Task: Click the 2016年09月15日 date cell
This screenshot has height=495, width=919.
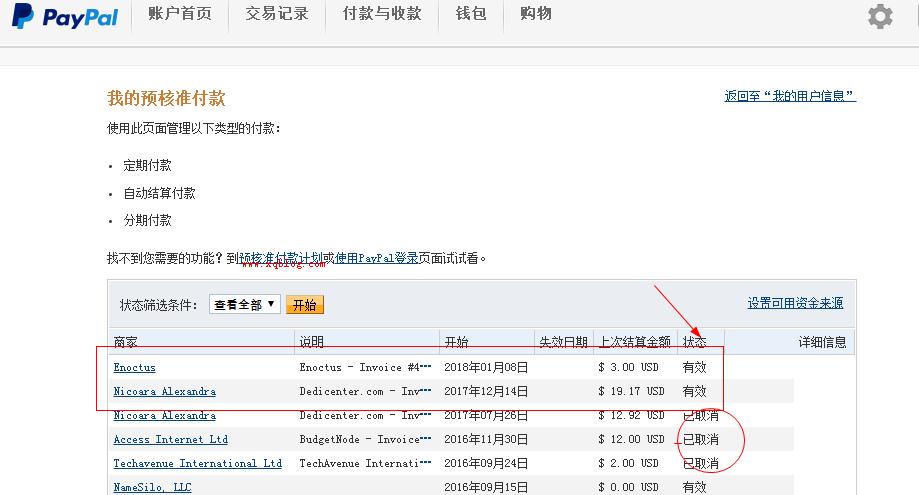Action: click(x=486, y=487)
